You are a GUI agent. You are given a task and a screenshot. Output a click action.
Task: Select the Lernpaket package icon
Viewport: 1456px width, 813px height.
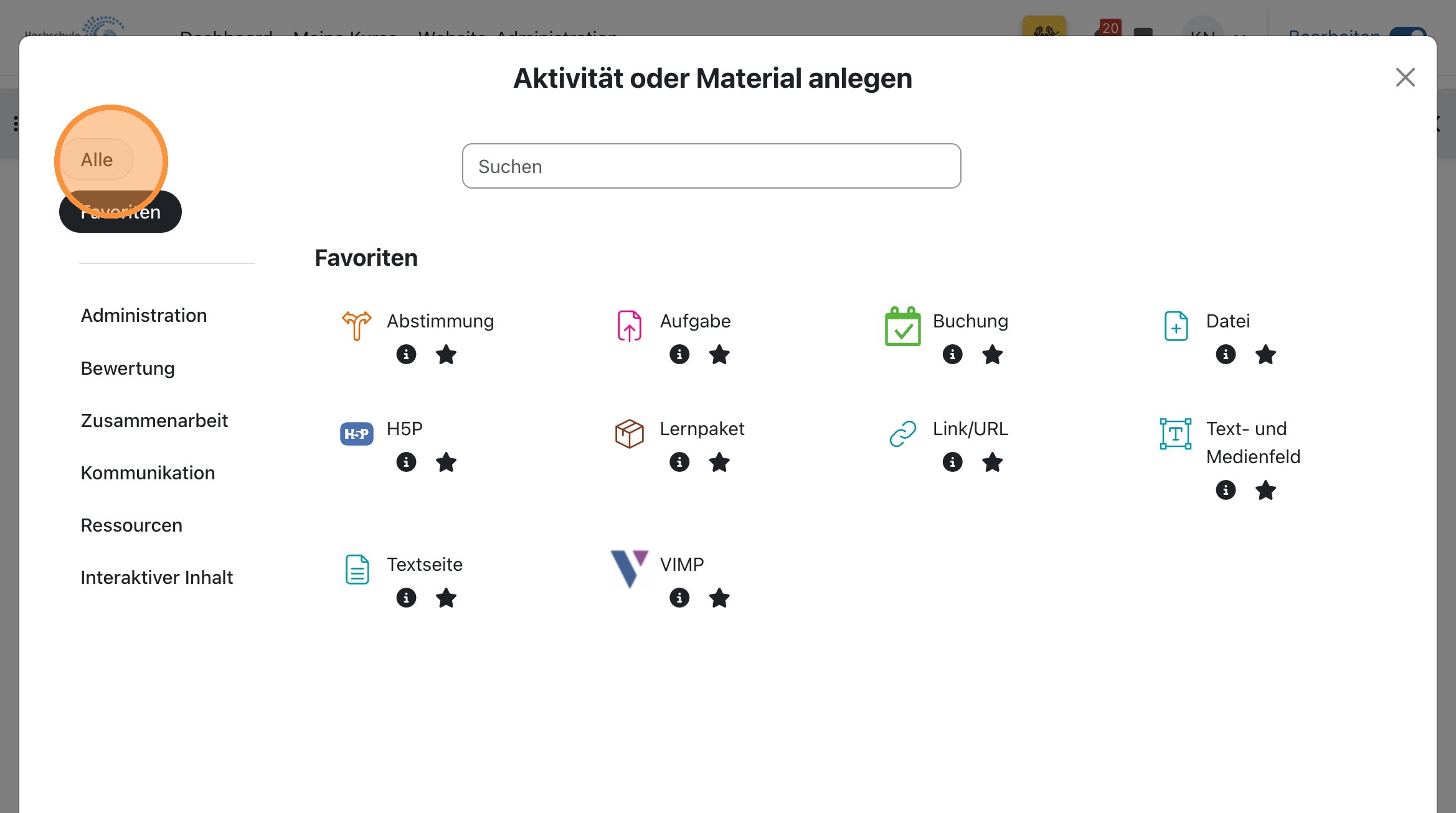click(x=629, y=432)
